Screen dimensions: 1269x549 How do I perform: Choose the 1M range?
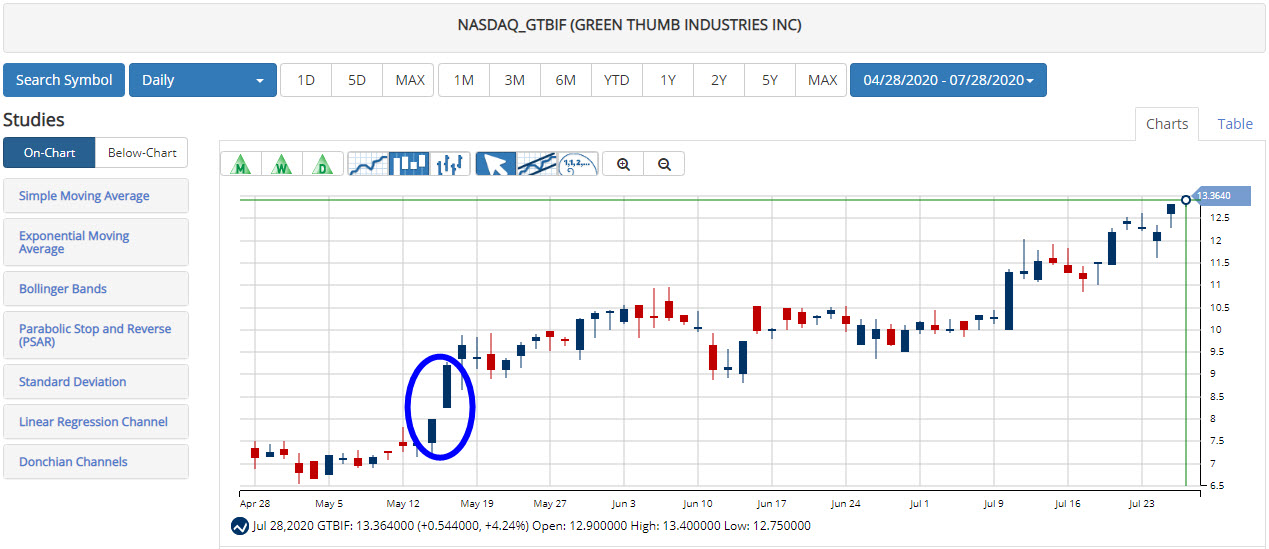tap(464, 80)
